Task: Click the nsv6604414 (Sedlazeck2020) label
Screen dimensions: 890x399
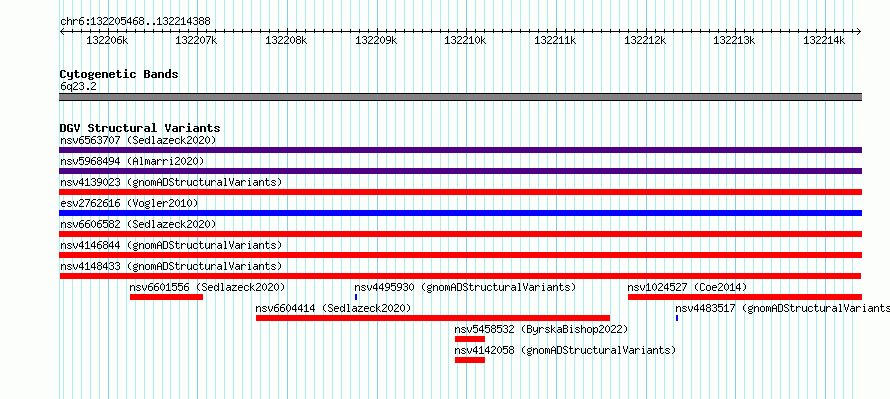Action: pyautogui.click(x=333, y=308)
